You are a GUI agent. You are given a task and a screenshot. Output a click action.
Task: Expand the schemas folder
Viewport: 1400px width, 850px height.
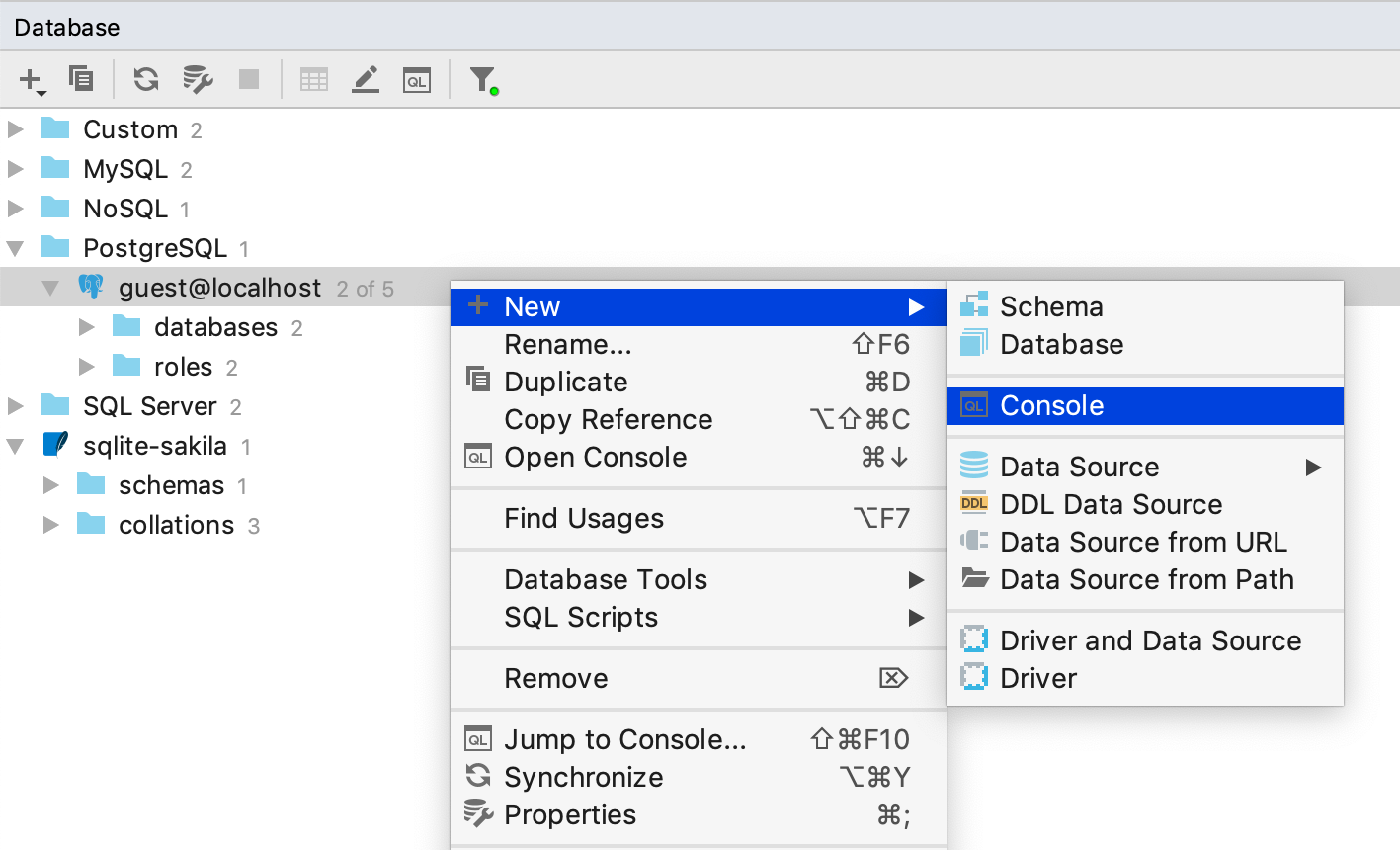tap(51, 485)
